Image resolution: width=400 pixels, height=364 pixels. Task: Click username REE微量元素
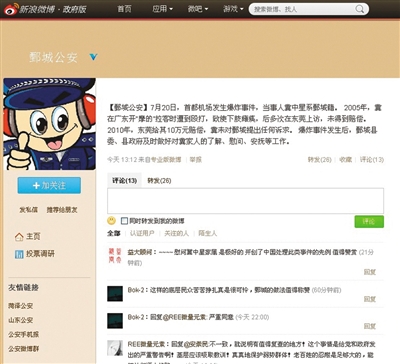point(146,344)
